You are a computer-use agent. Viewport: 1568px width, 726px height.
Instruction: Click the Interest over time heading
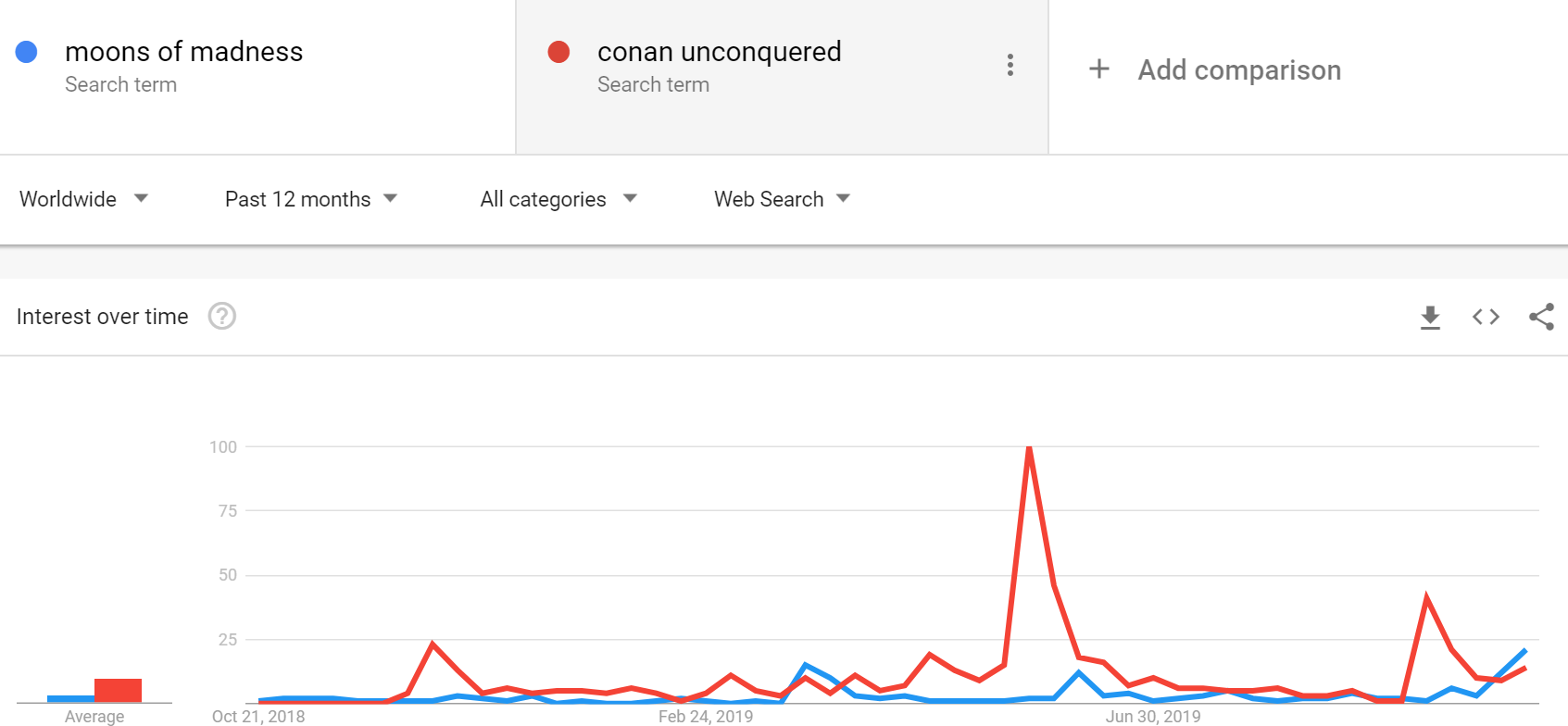[103, 317]
